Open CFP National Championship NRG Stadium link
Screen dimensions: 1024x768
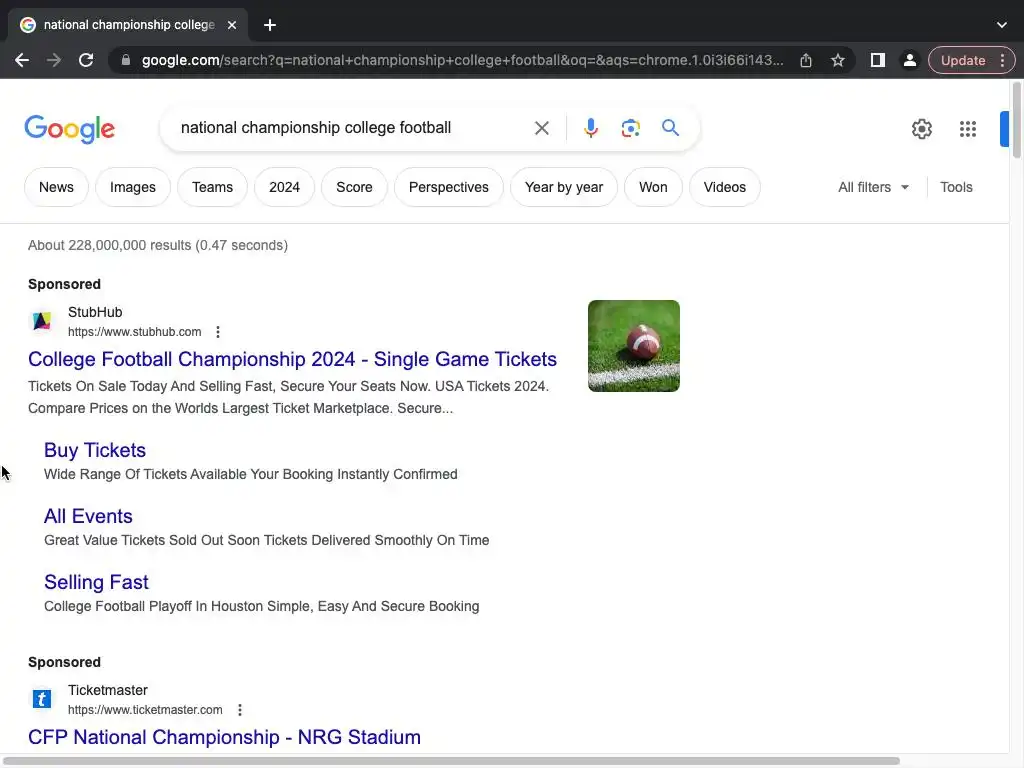coord(224,737)
